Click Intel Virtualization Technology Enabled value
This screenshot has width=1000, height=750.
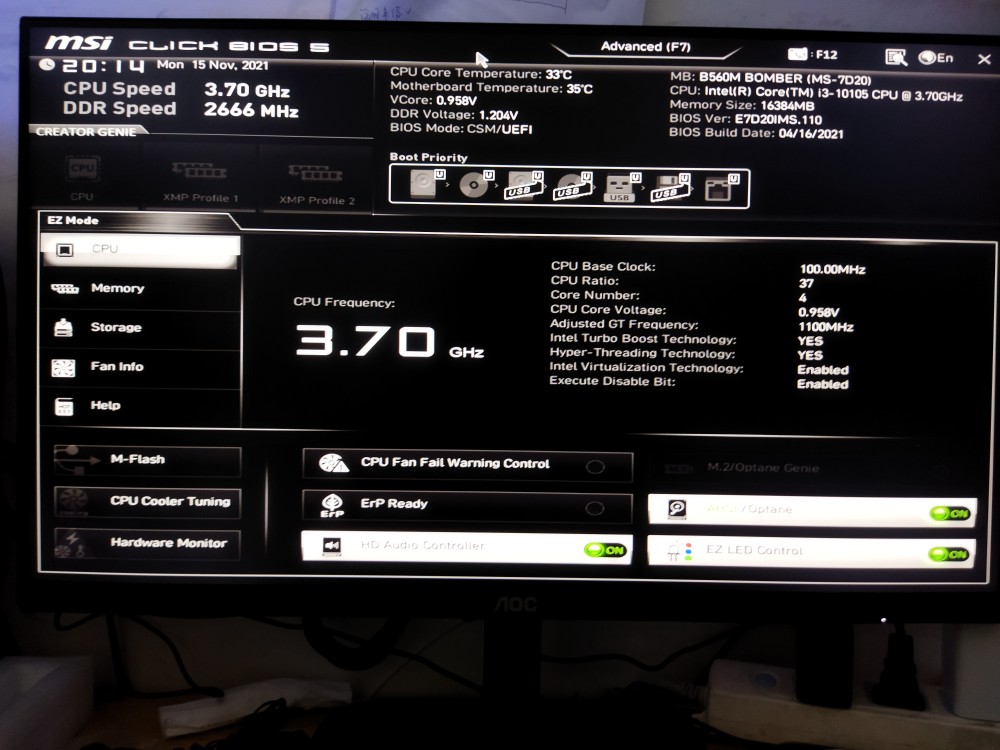coord(823,370)
